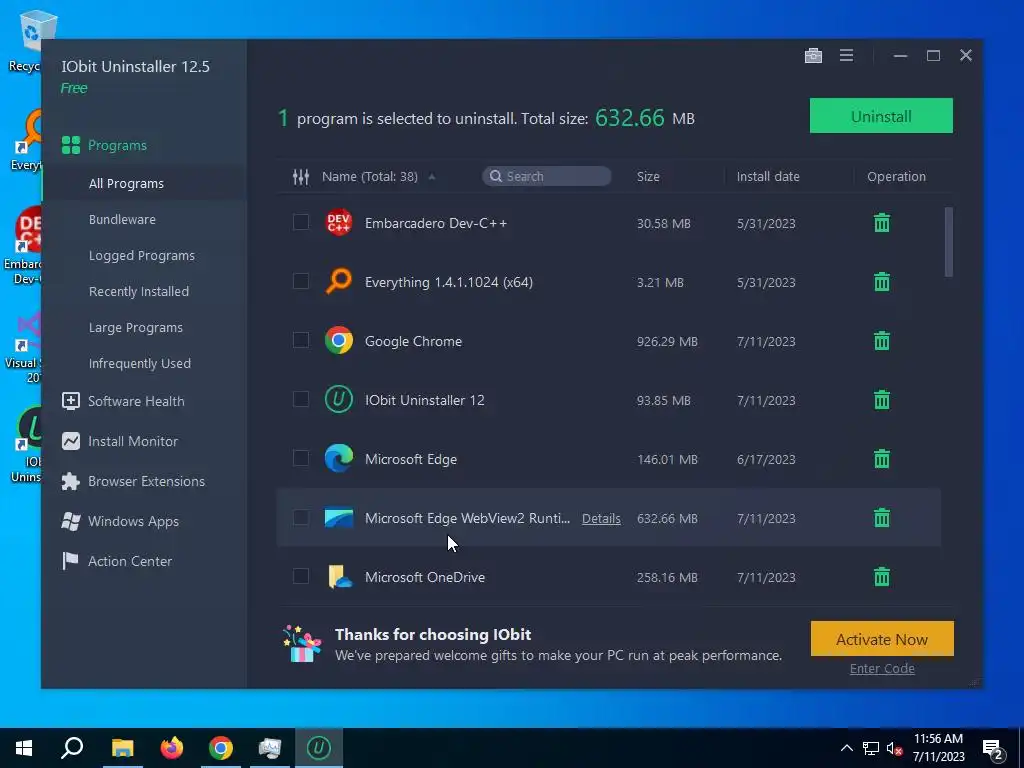This screenshot has width=1024, height=768.
Task: Open Chrome from the taskbar
Action: [x=221, y=748]
